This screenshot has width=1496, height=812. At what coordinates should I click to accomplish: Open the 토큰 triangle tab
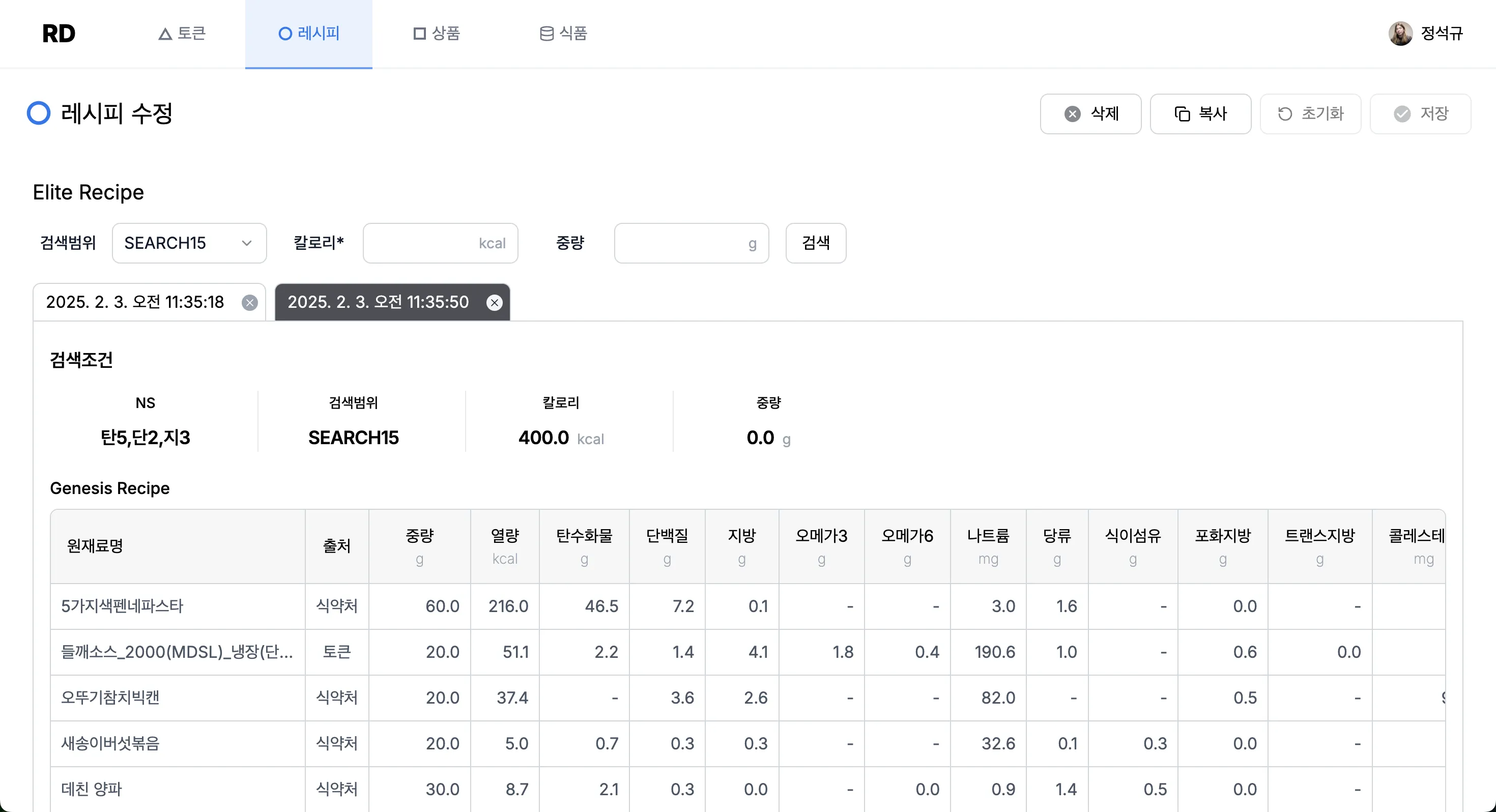pyautogui.click(x=182, y=34)
